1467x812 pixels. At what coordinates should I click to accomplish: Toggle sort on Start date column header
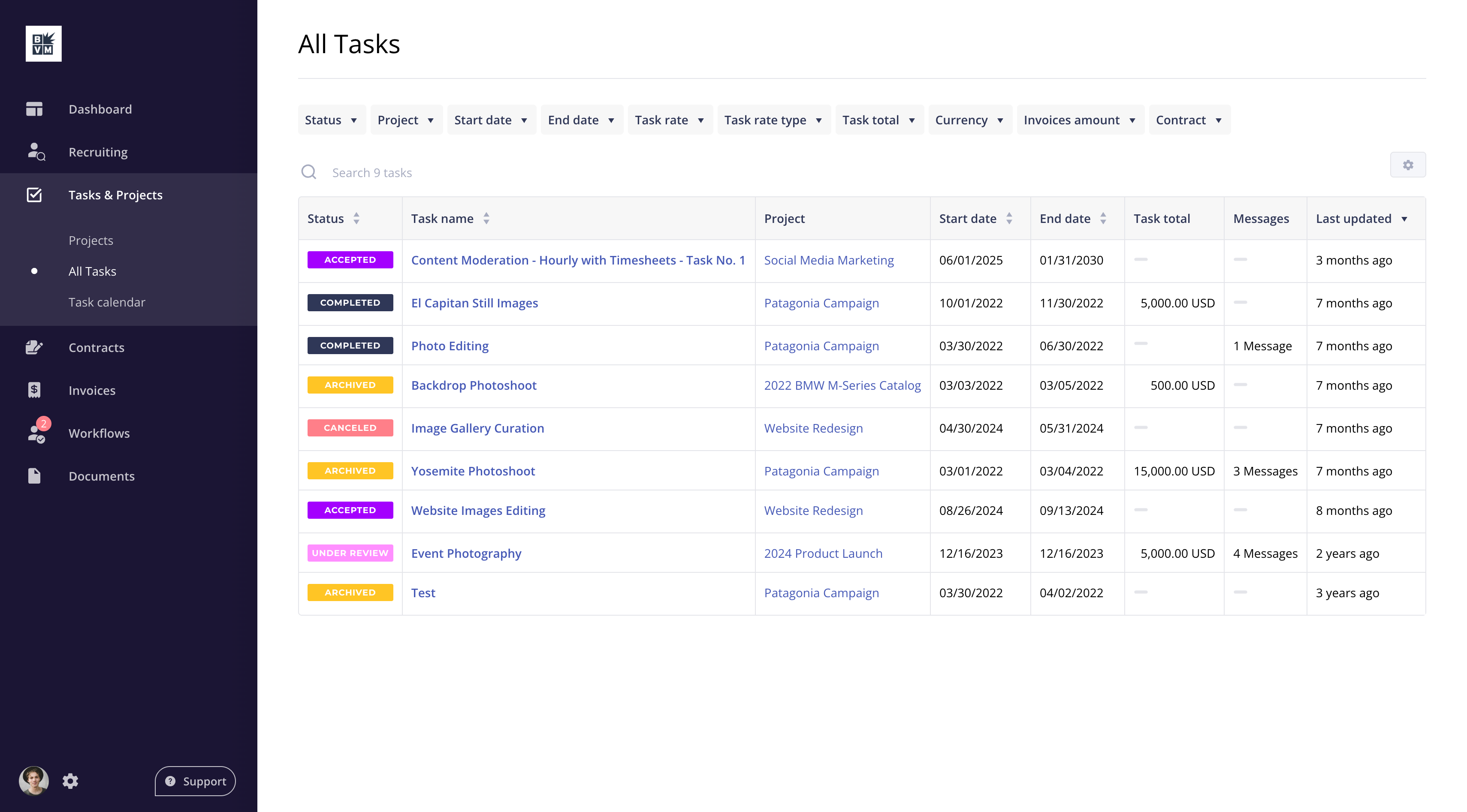pos(975,219)
